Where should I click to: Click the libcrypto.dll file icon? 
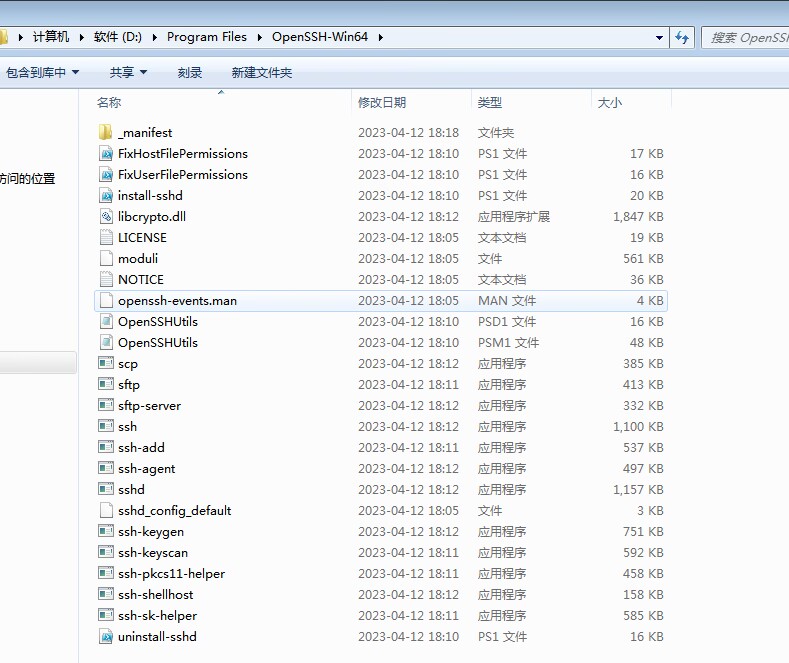pos(106,217)
